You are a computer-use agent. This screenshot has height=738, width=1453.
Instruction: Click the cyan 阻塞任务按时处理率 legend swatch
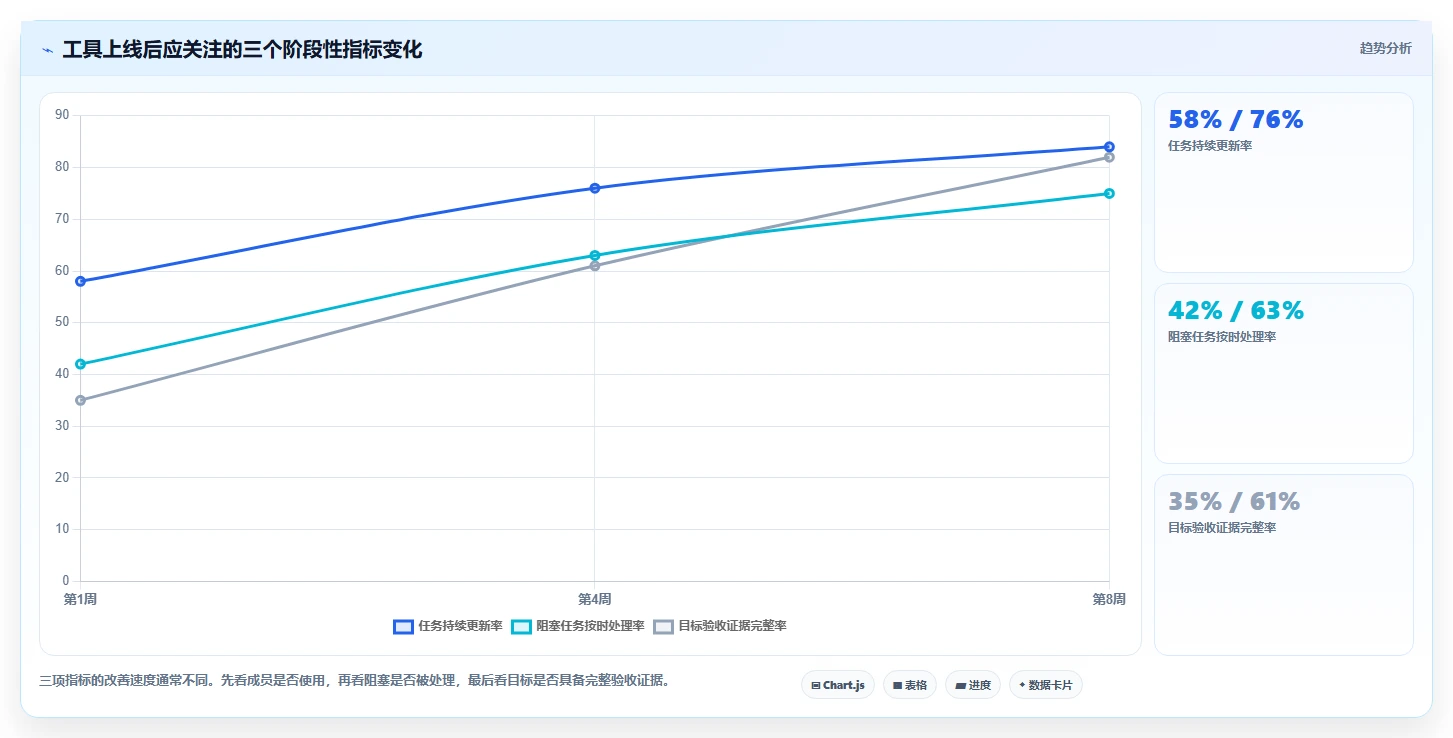(521, 626)
